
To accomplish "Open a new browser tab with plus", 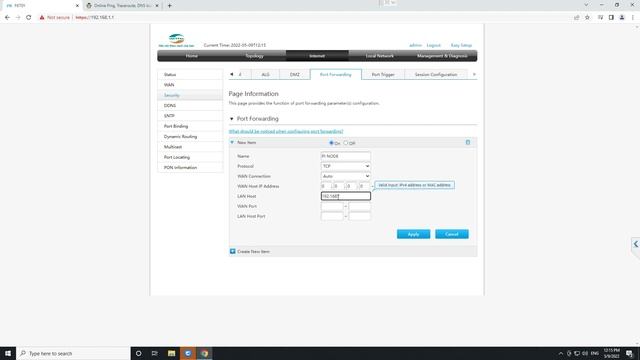I will click(x=169, y=6).
